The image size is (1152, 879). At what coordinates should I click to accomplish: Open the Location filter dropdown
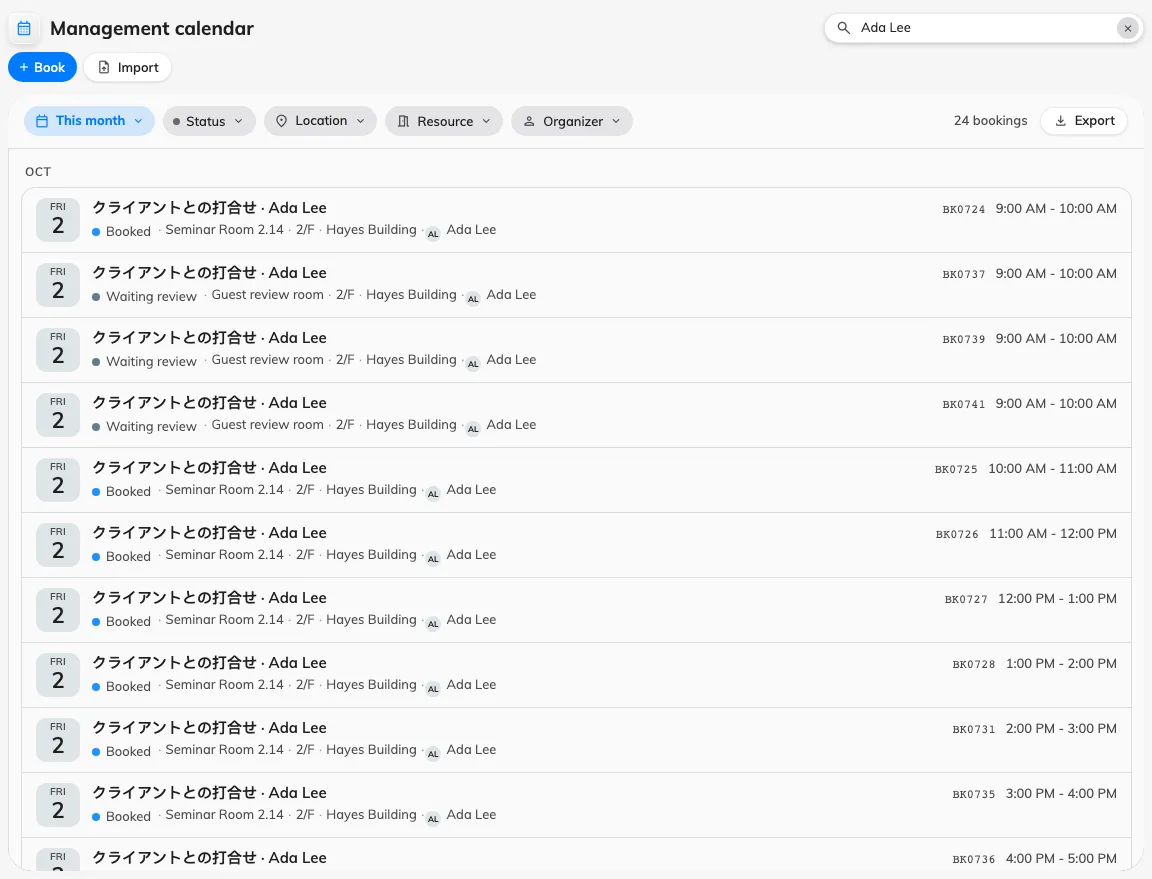click(x=320, y=121)
